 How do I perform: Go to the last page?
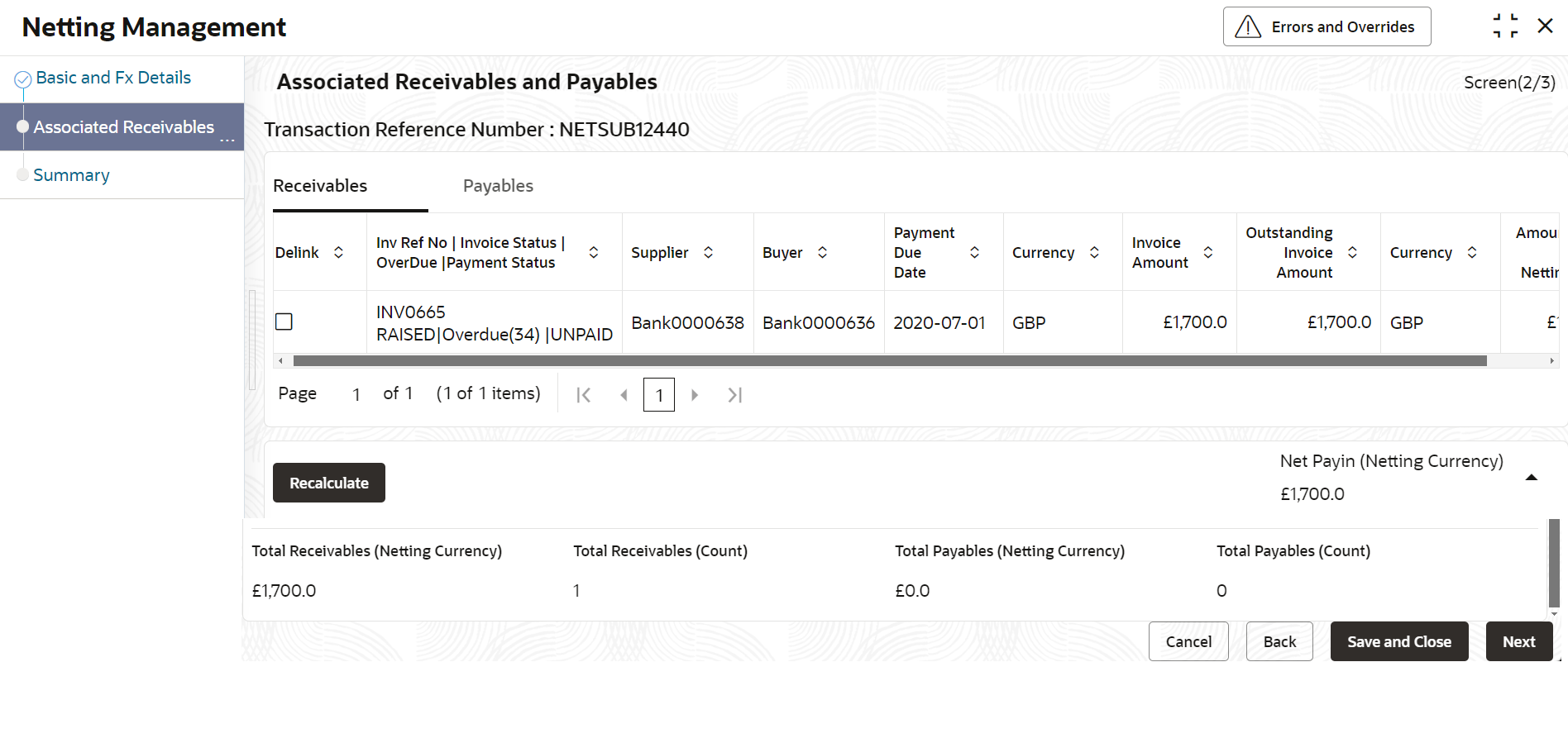click(x=734, y=395)
